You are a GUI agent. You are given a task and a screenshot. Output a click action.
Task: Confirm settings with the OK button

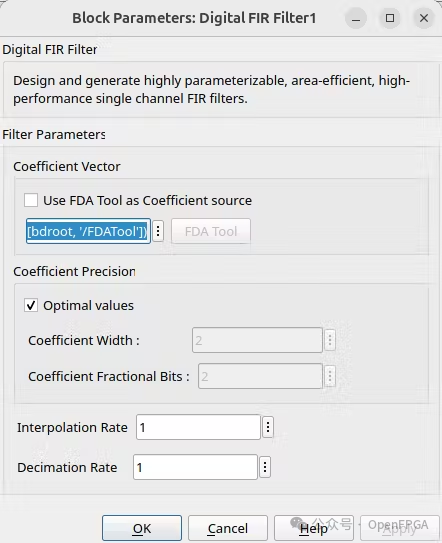pyautogui.click(x=142, y=528)
